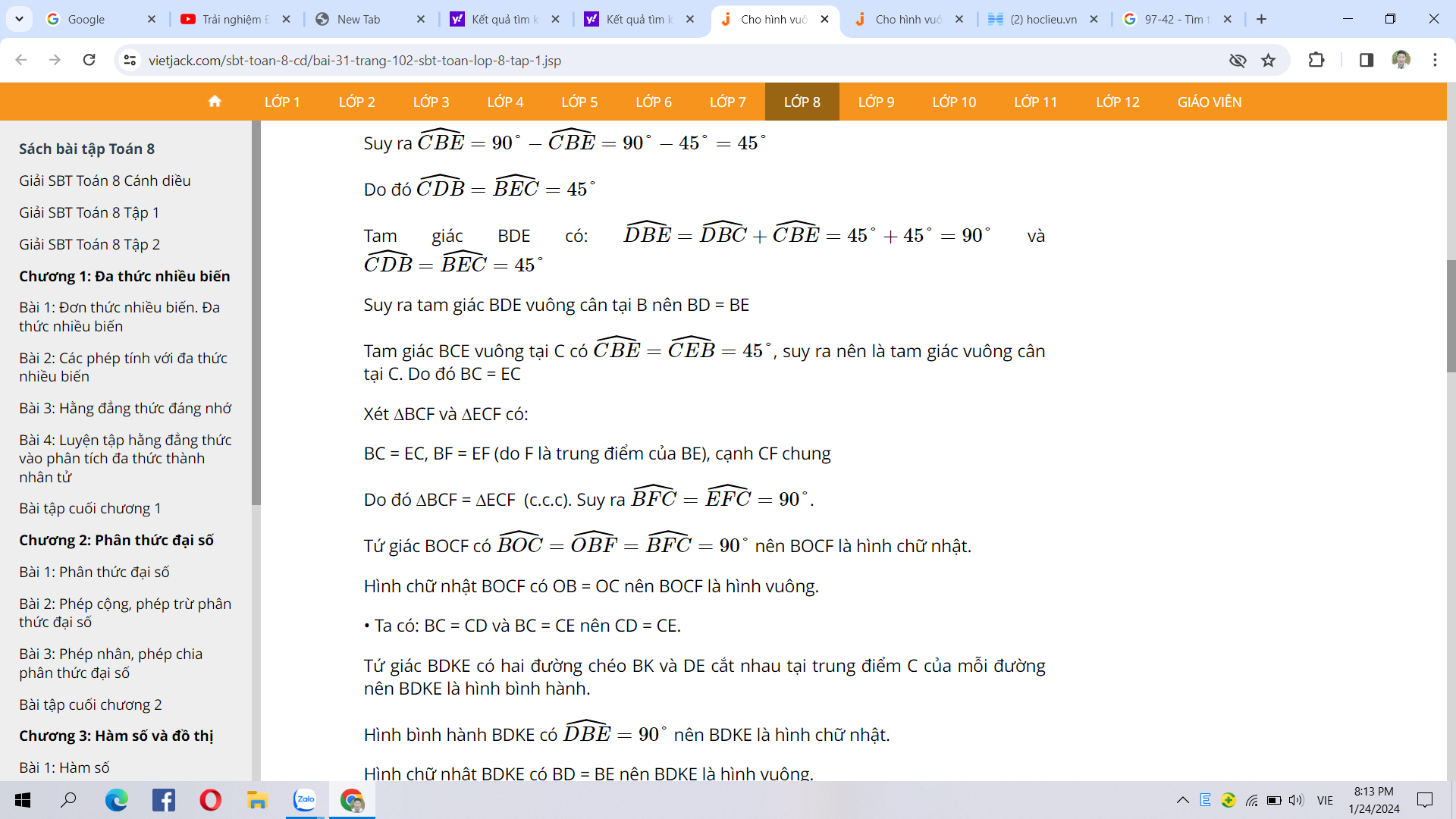1456x819 pixels.
Task: Open the Zalo app in the taskbar
Action: click(x=305, y=799)
